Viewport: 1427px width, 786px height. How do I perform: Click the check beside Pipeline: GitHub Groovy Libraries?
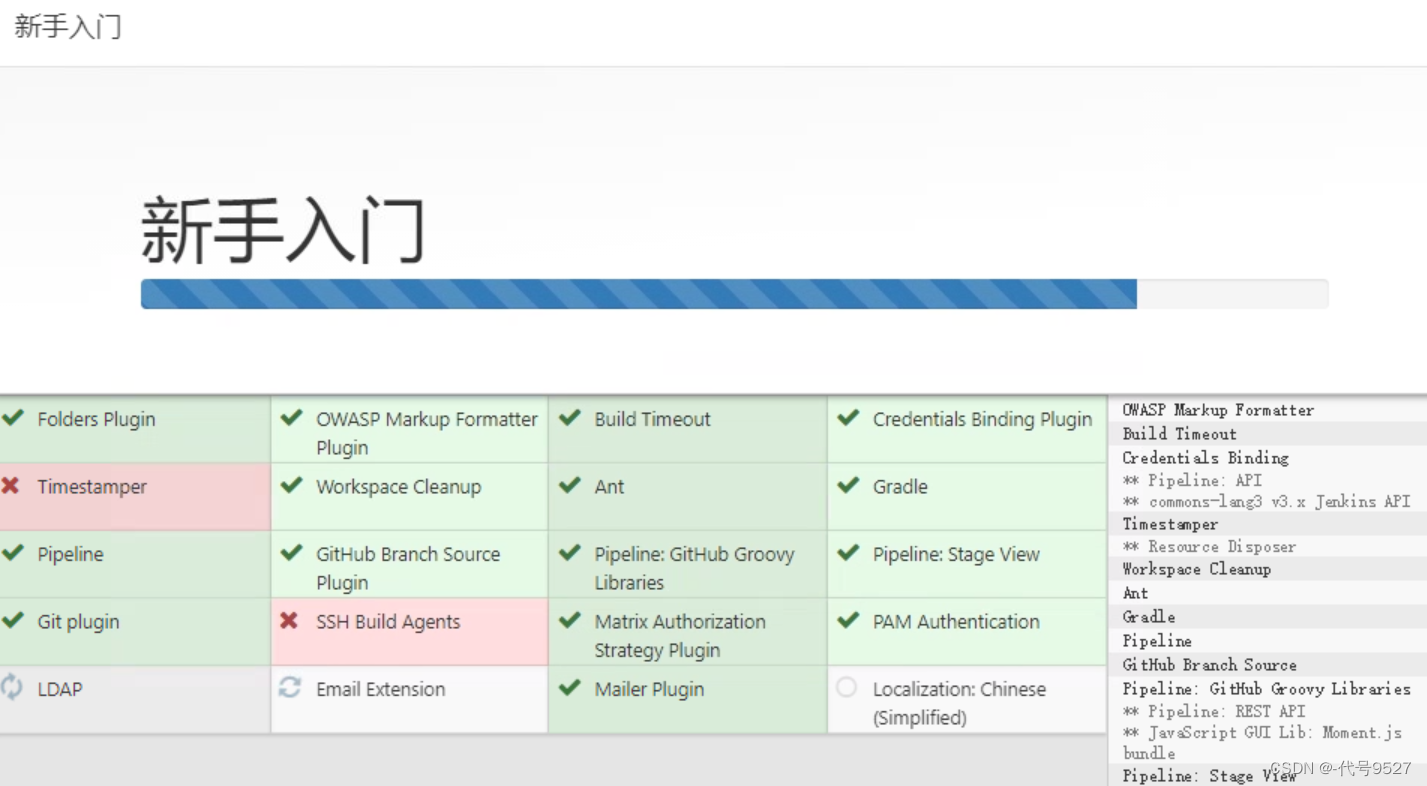(x=570, y=553)
